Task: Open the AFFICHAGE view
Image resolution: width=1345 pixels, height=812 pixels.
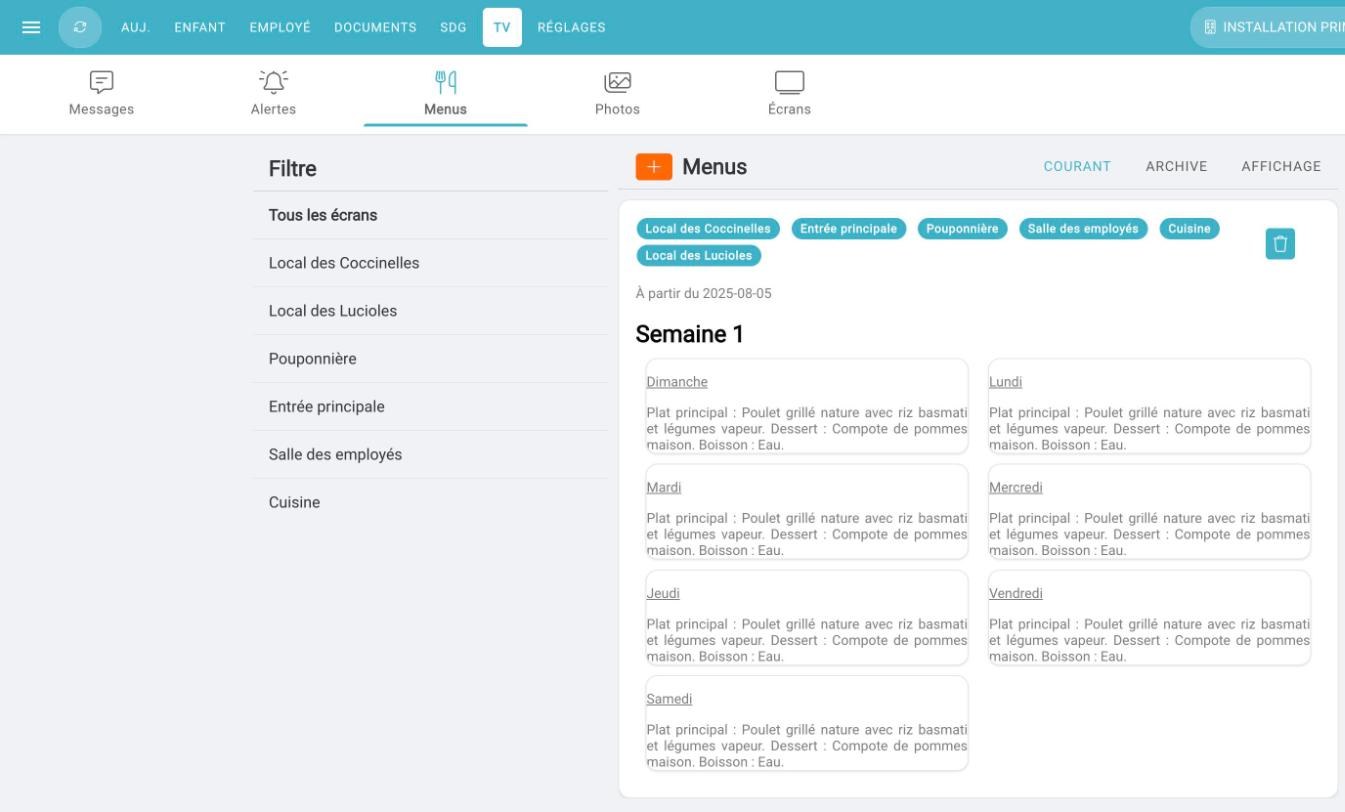Action: click(x=1281, y=167)
